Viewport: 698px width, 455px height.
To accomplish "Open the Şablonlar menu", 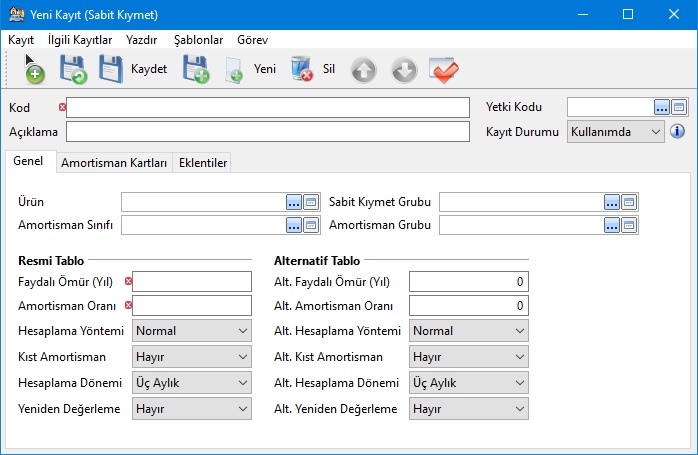I will click(x=198, y=40).
